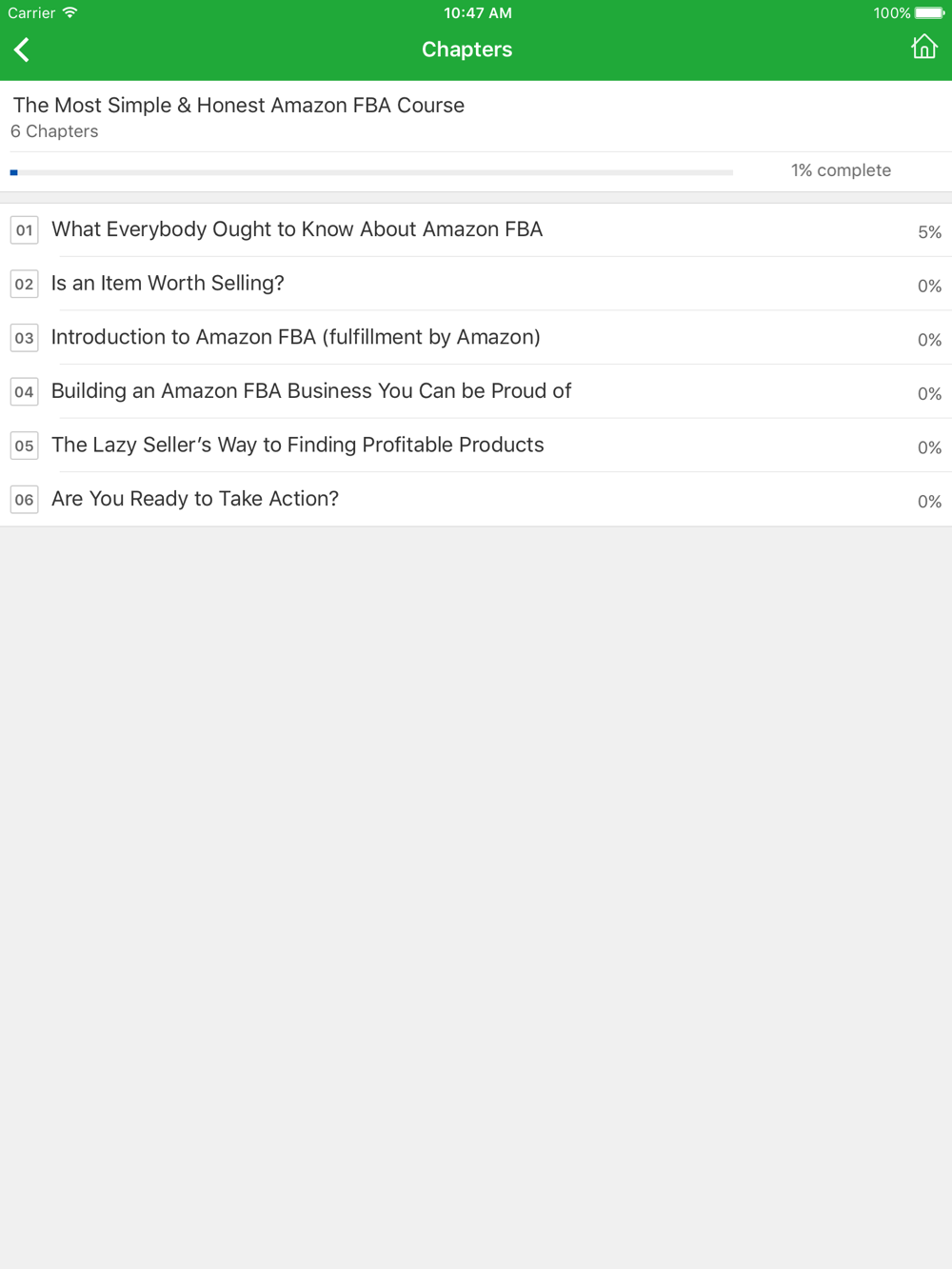Tap the course title text
Screen dimensions: 952x1269
tap(239, 106)
